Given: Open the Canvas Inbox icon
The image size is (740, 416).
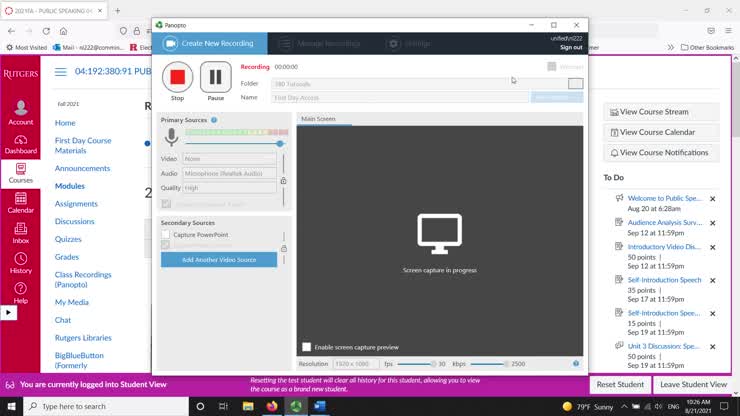Looking at the screenshot, I should (x=20, y=230).
